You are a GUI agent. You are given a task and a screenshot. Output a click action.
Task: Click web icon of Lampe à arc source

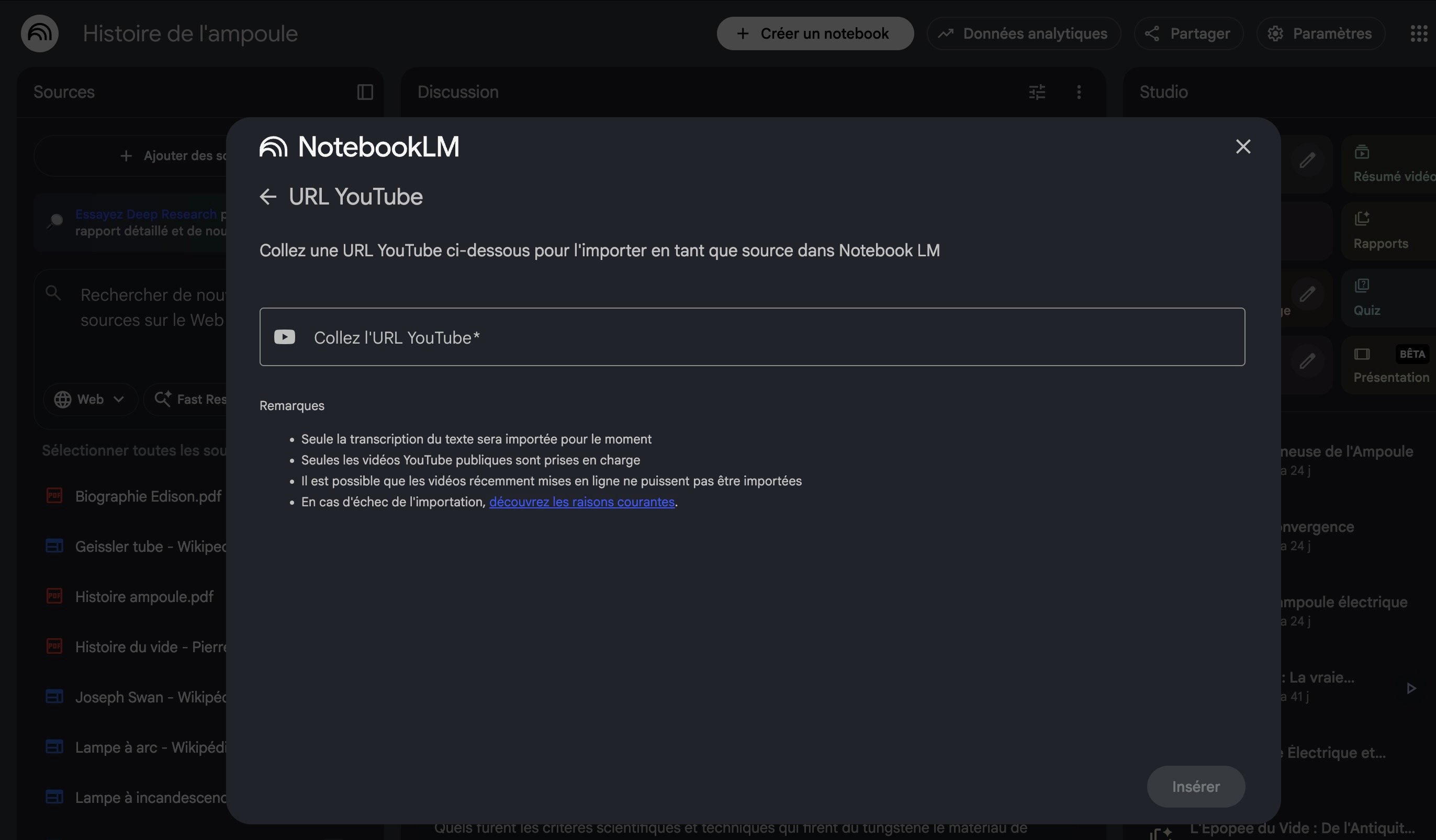(54, 746)
